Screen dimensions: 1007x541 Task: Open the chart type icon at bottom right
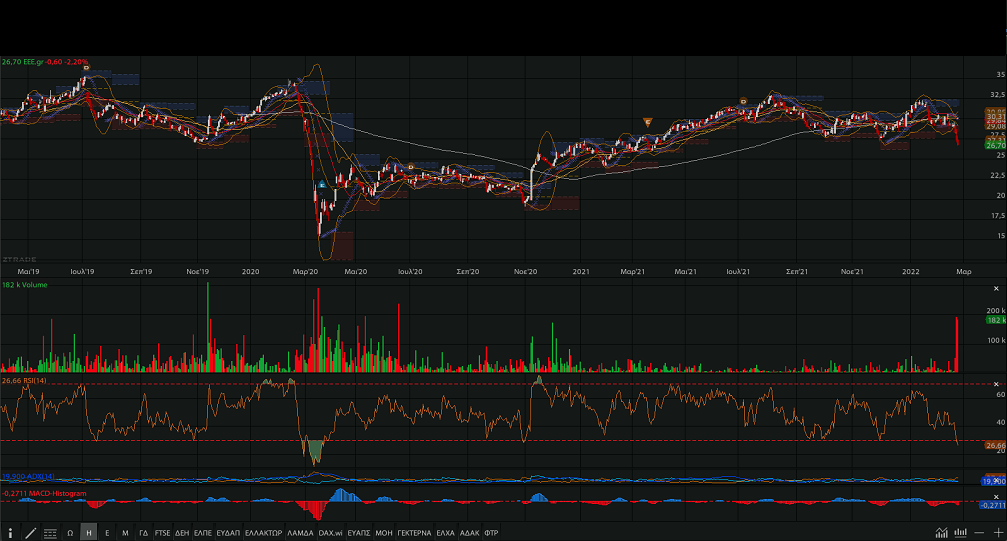tap(942, 533)
